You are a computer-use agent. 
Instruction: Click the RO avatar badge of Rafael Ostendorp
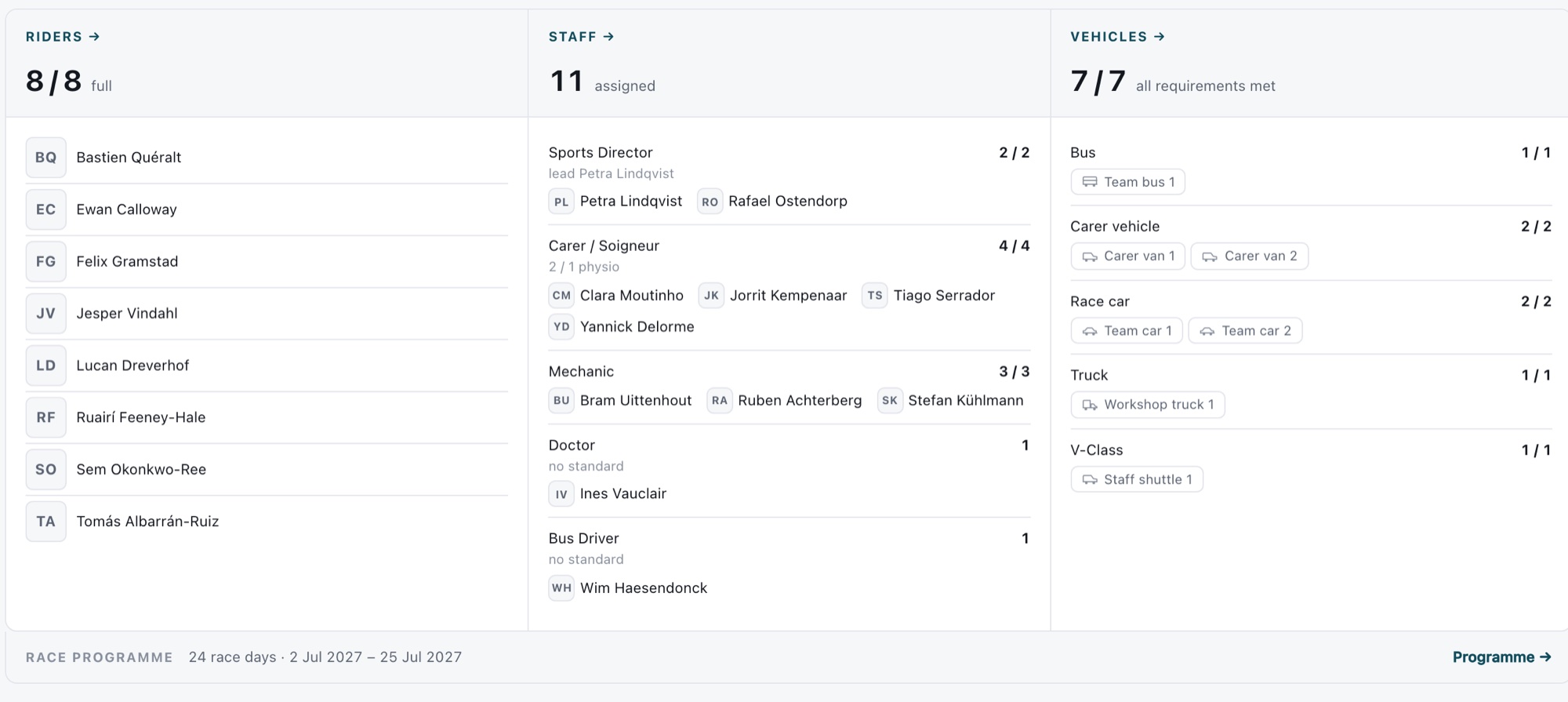pos(710,202)
